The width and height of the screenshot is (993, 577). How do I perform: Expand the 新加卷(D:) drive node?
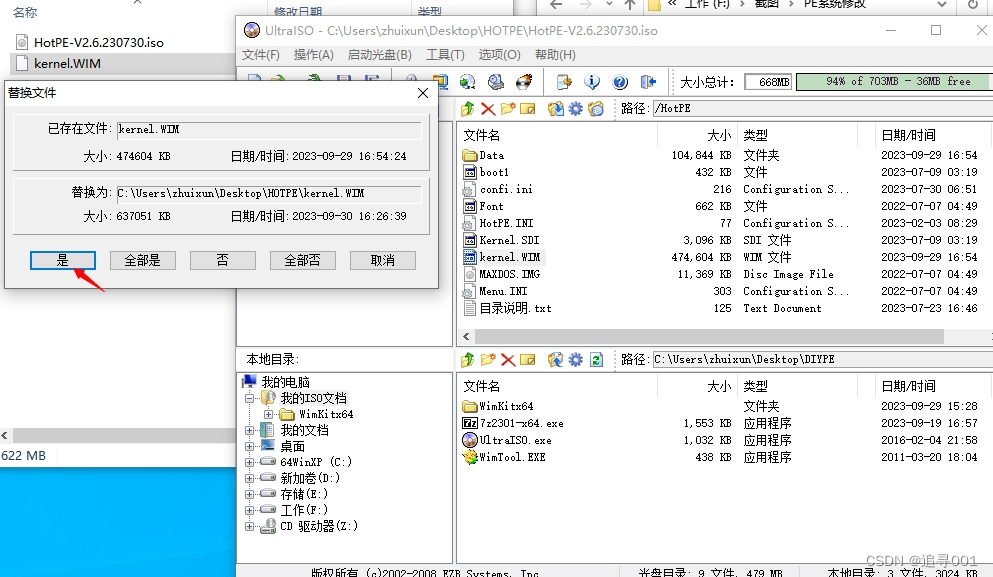click(x=250, y=478)
